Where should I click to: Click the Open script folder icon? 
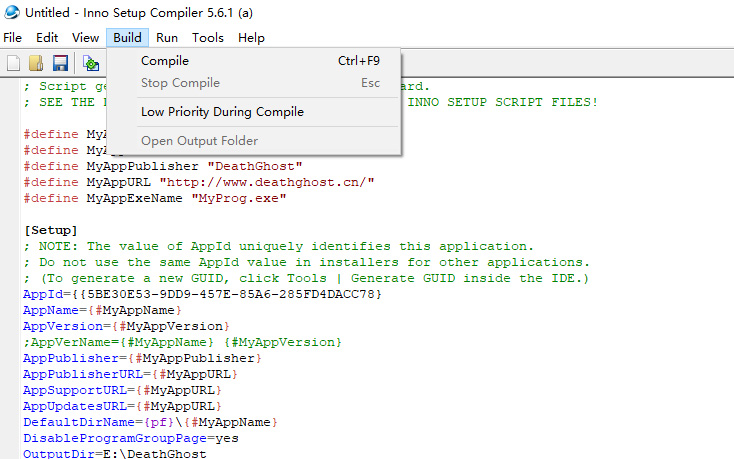36,63
